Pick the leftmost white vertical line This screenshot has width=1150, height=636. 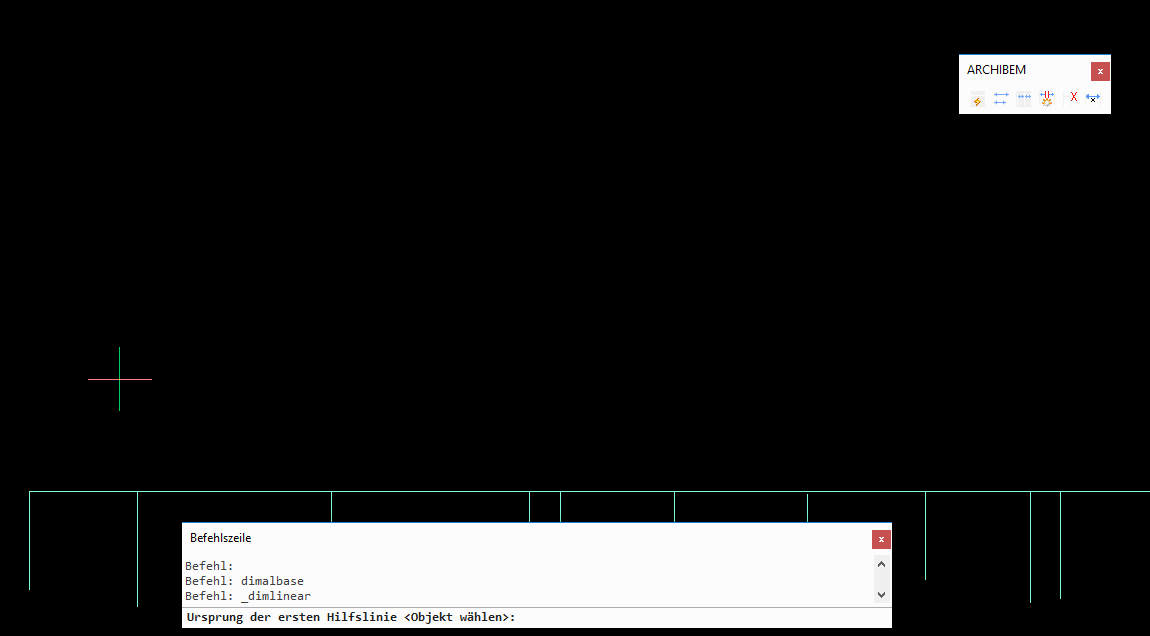click(x=29, y=540)
